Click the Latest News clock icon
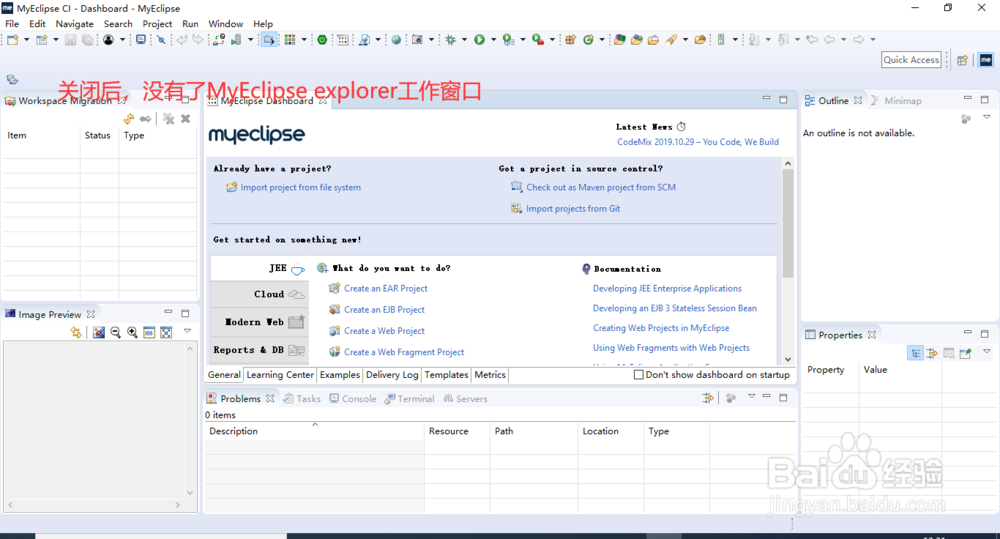 [681, 126]
